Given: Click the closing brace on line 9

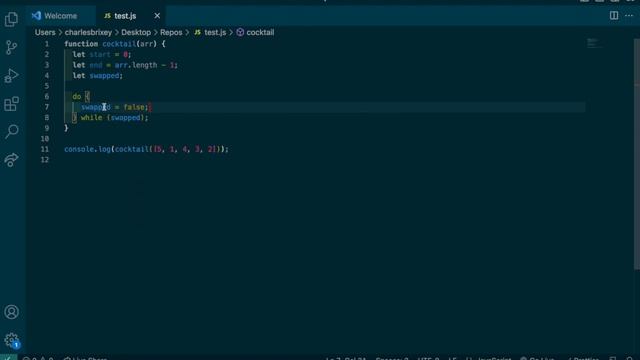Looking at the screenshot, I should pos(66,128).
